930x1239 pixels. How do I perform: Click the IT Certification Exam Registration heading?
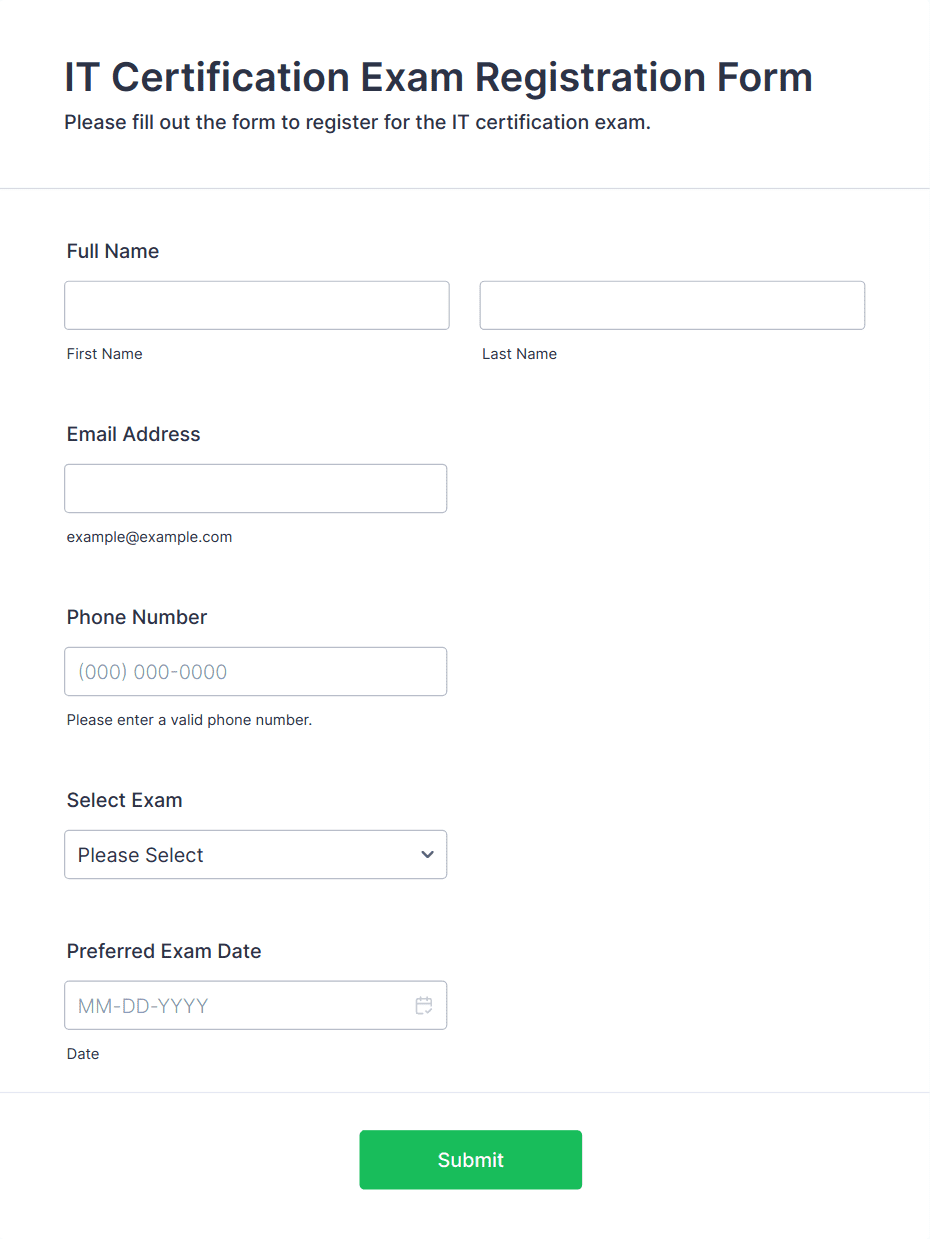pyautogui.click(x=439, y=77)
